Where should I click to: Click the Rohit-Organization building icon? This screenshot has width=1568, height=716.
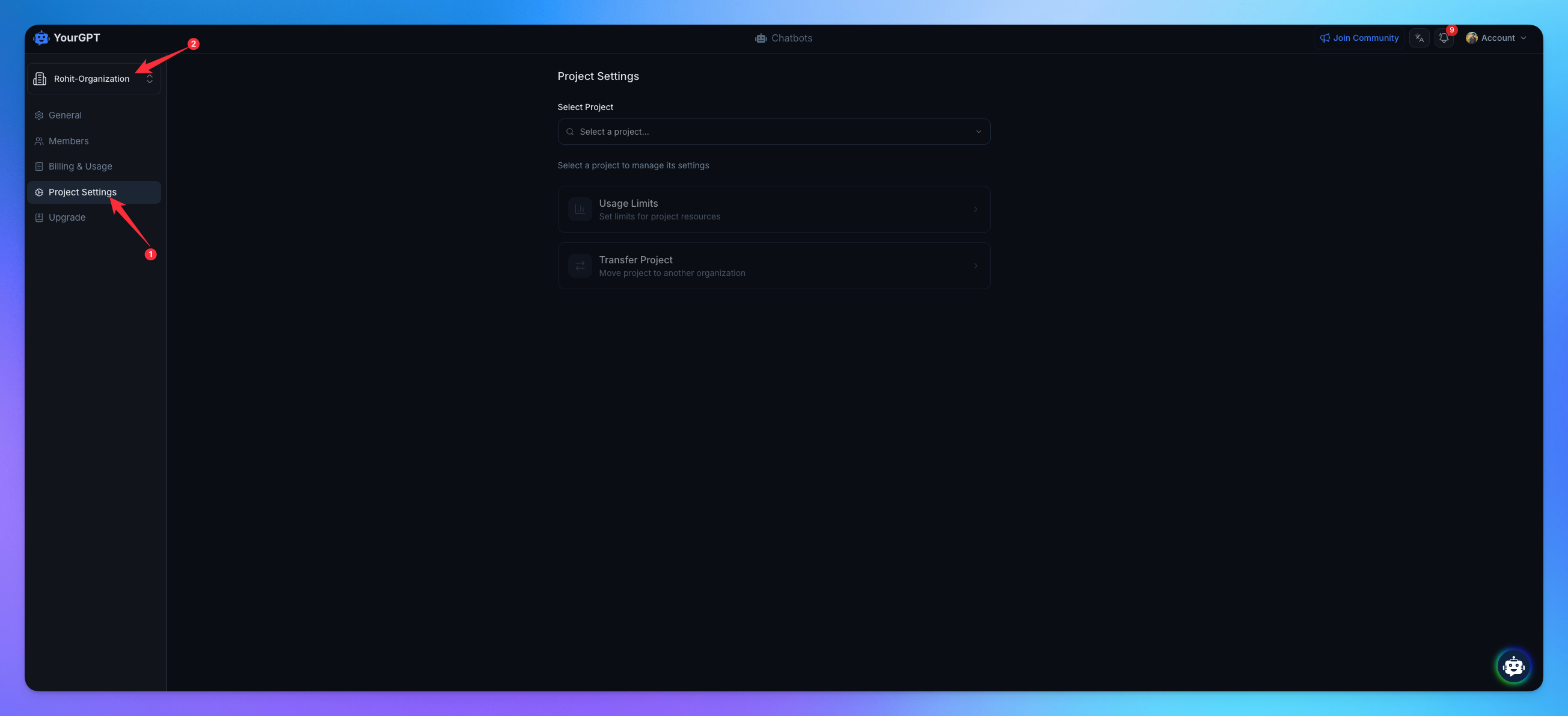click(x=40, y=79)
